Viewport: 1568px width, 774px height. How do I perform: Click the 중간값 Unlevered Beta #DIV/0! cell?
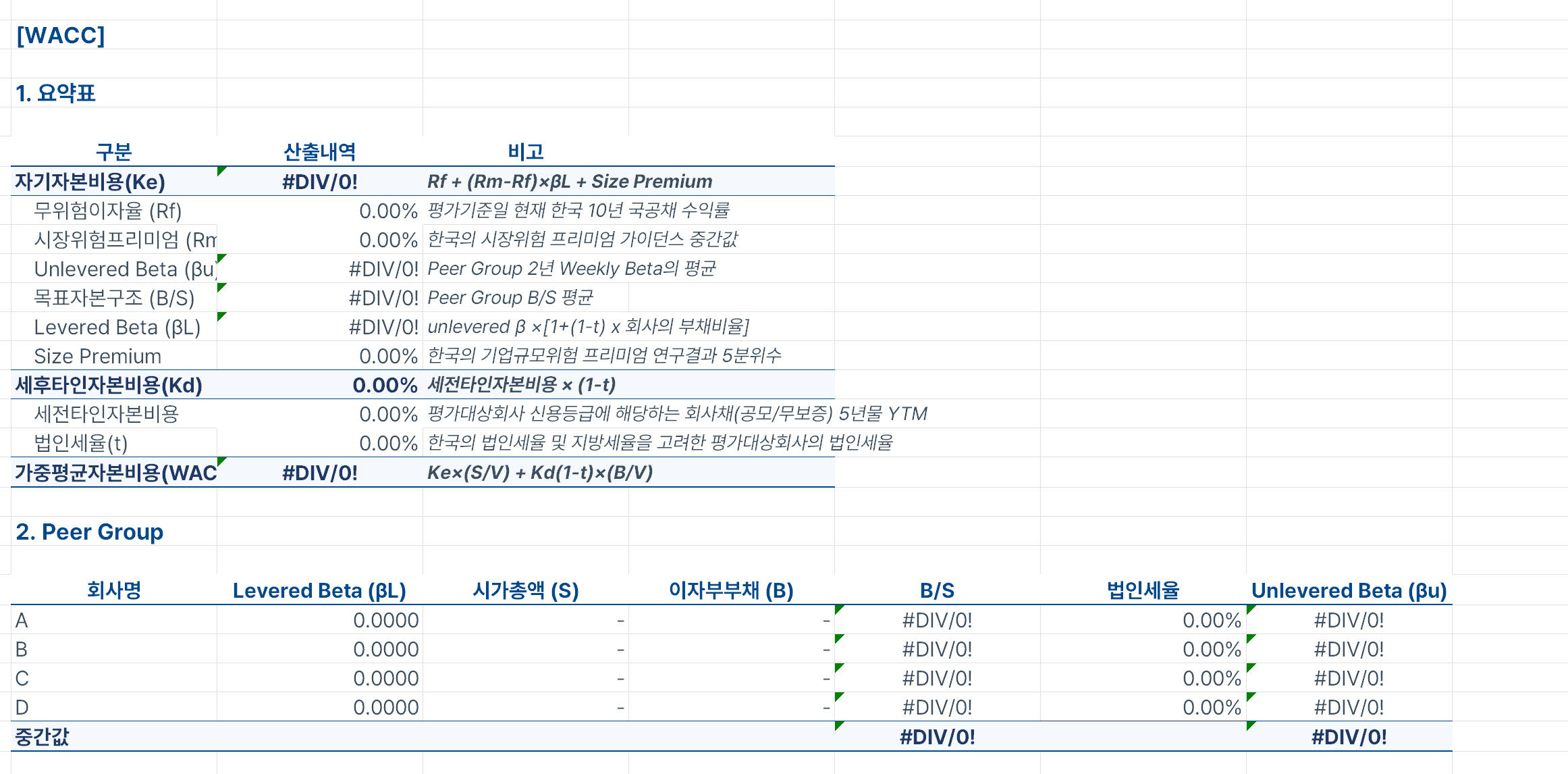(x=1349, y=737)
